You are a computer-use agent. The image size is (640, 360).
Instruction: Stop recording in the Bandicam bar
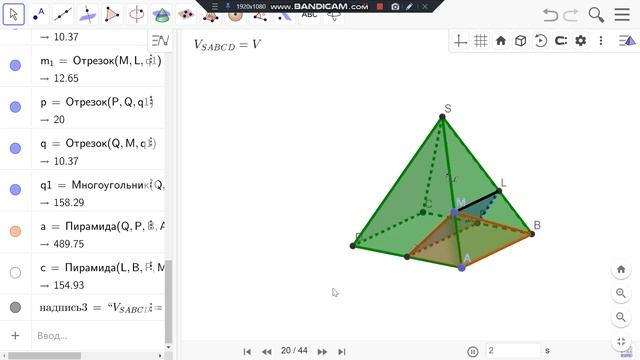[380, 7]
